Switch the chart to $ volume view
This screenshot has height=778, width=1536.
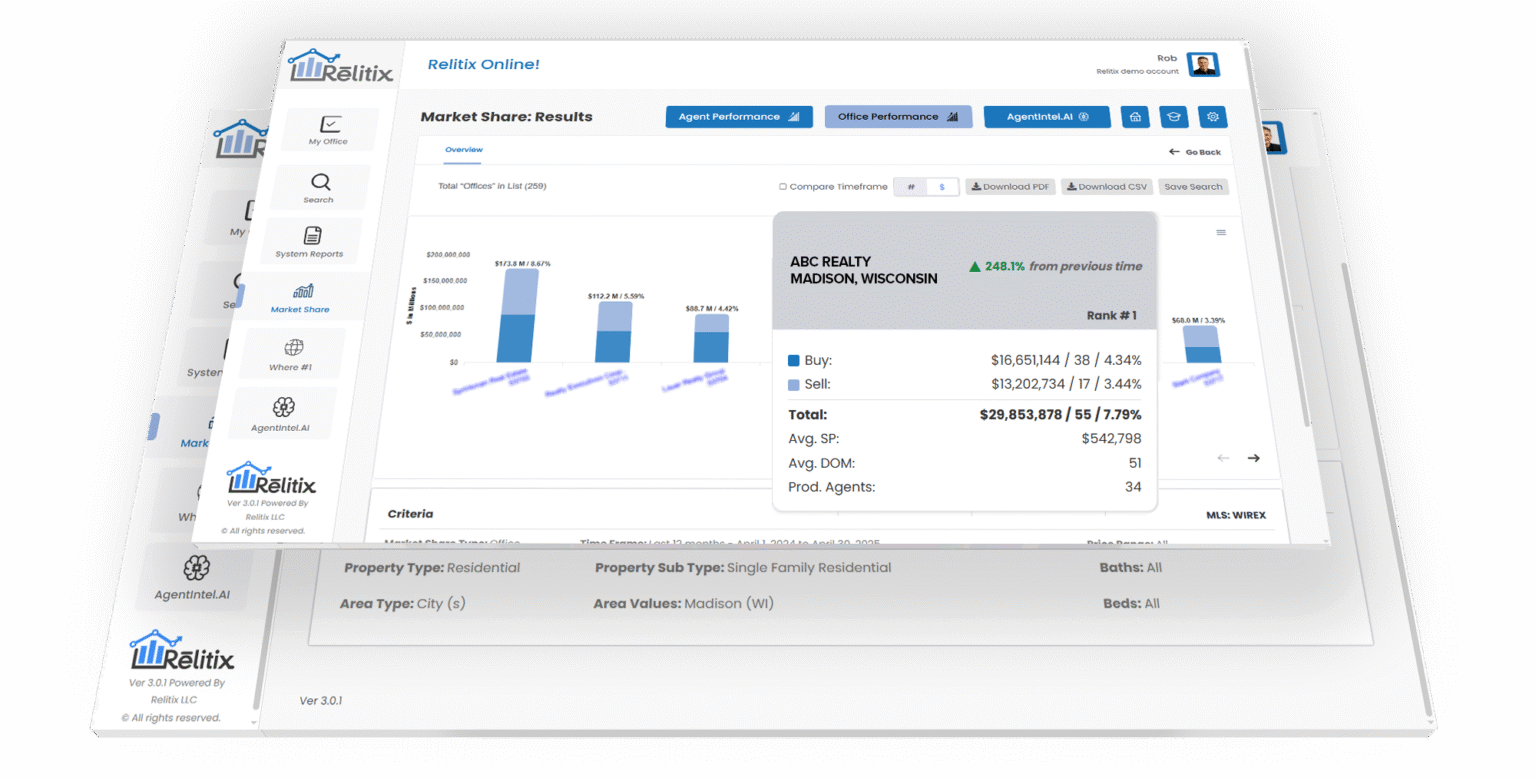[x=942, y=187]
